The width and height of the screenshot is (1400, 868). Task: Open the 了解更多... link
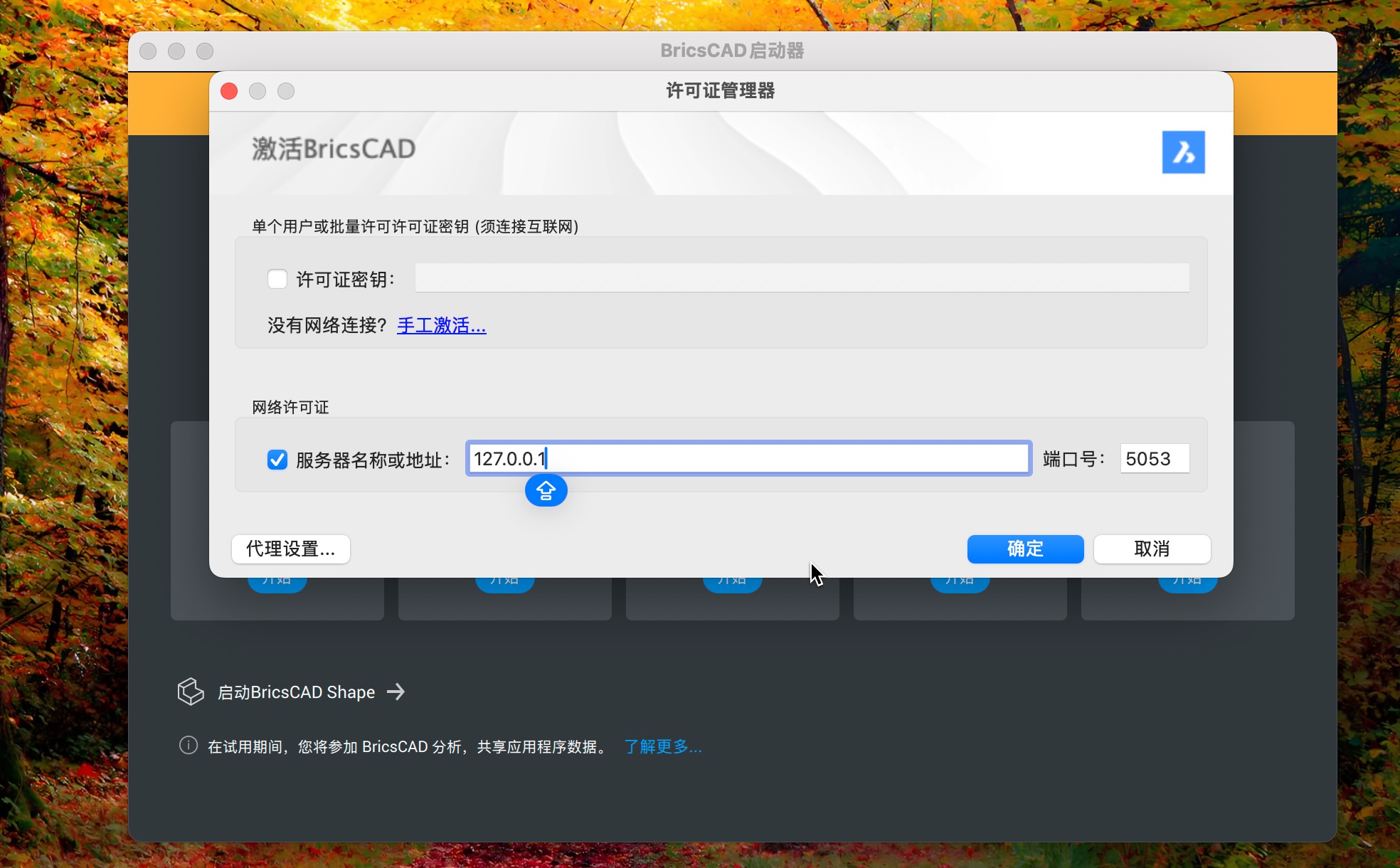click(662, 746)
